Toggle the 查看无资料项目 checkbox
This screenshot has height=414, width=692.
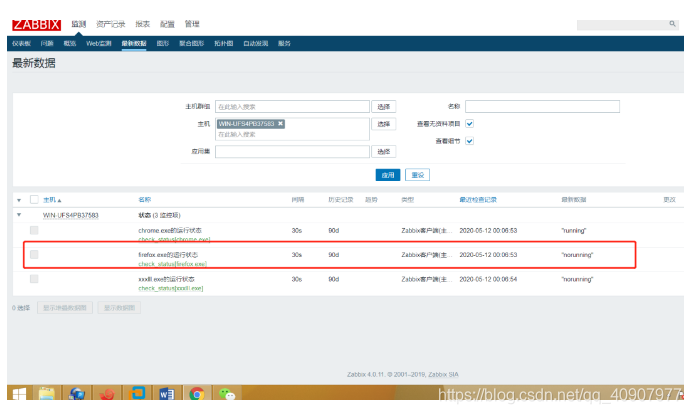pyautogui.click(x=470, y=124)
